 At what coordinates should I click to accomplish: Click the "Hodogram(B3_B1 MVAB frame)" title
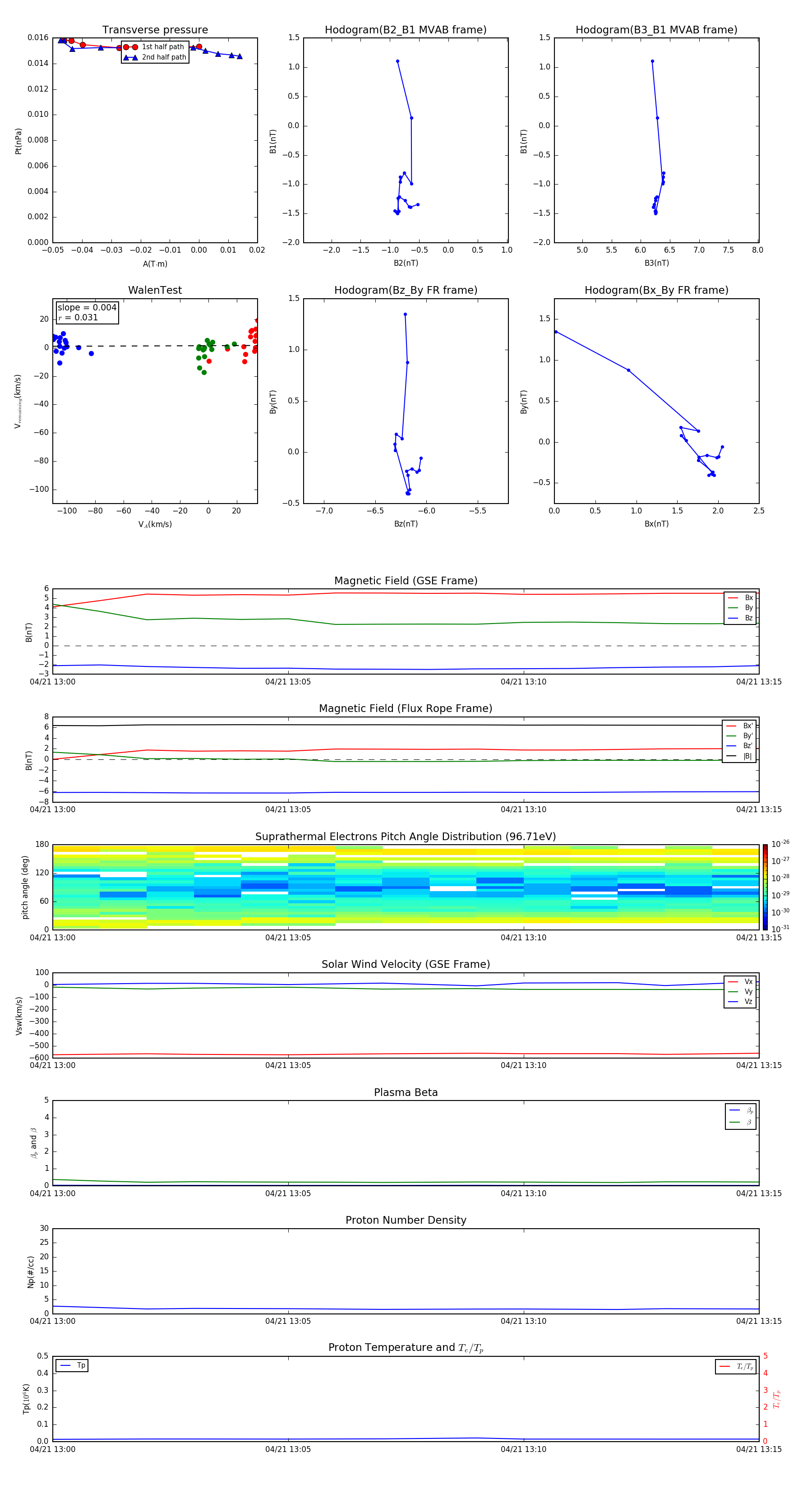(656, 30)
